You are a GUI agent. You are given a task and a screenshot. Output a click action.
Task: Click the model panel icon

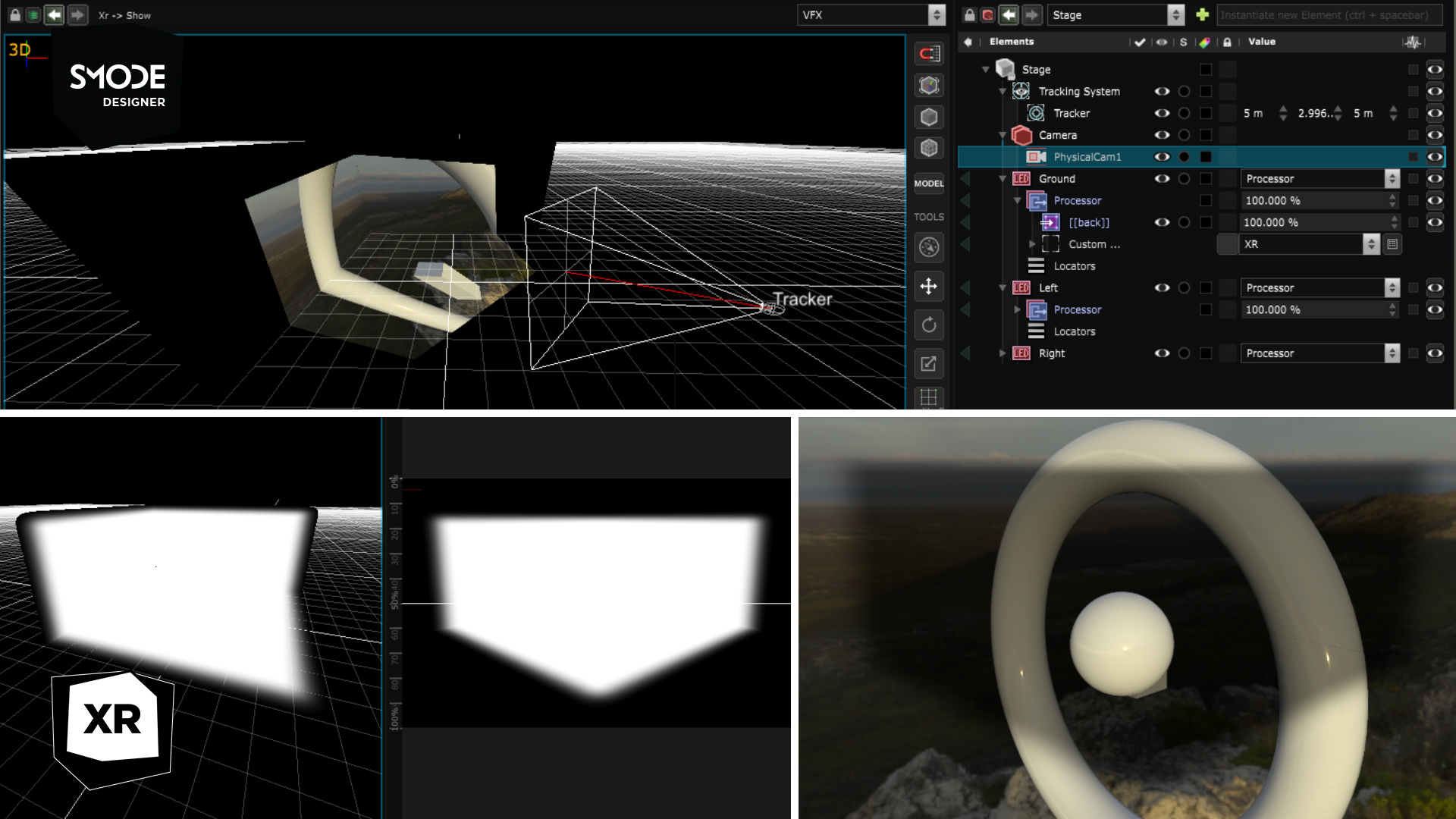coord(928,183)
